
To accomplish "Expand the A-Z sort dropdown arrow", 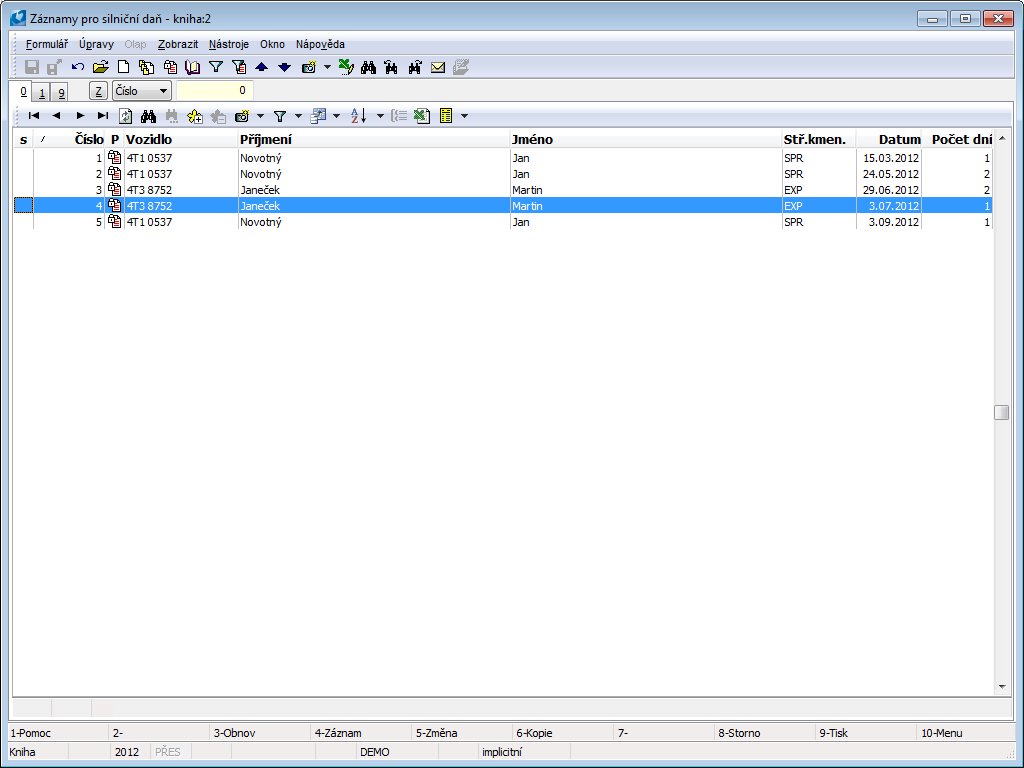I will coord(380,116).
